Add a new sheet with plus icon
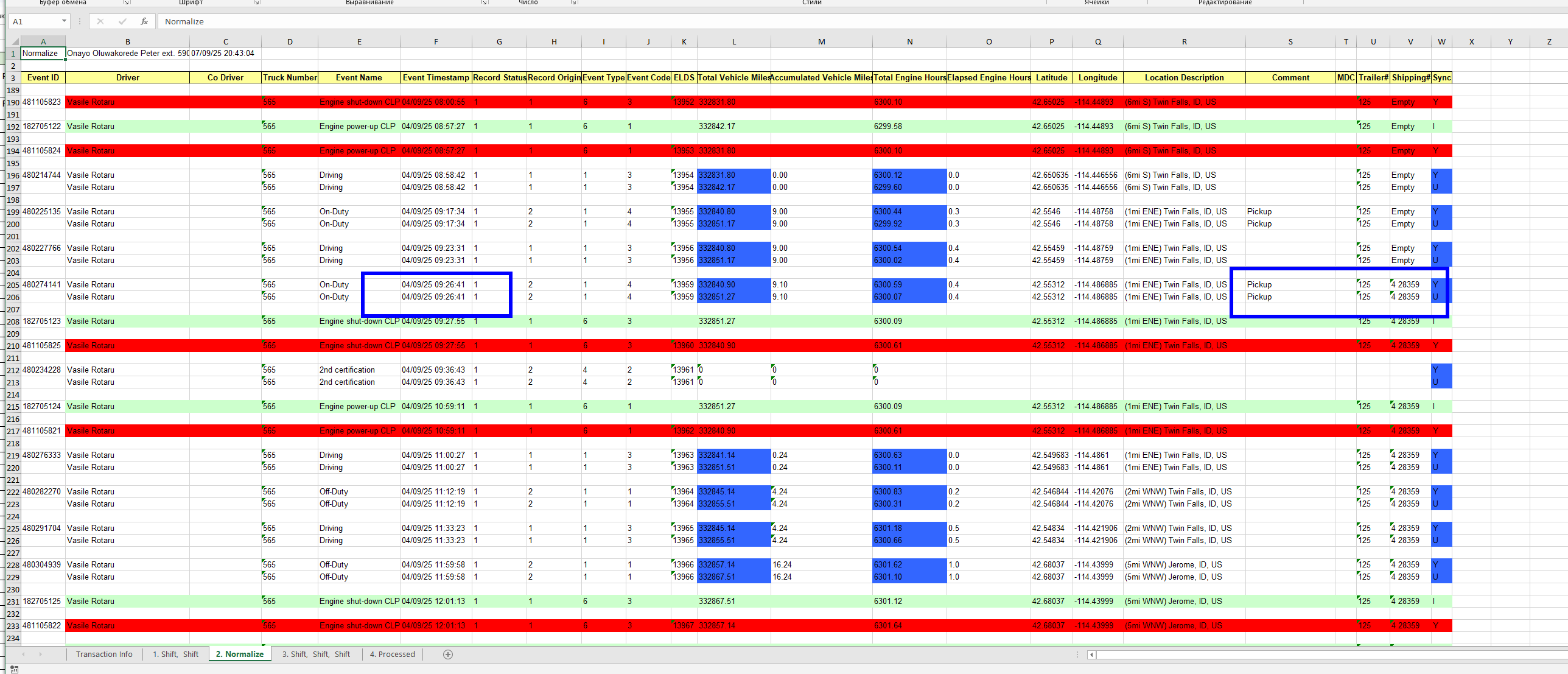The width and height of the screenshot is (1568, 674). (x=448, y=655)
